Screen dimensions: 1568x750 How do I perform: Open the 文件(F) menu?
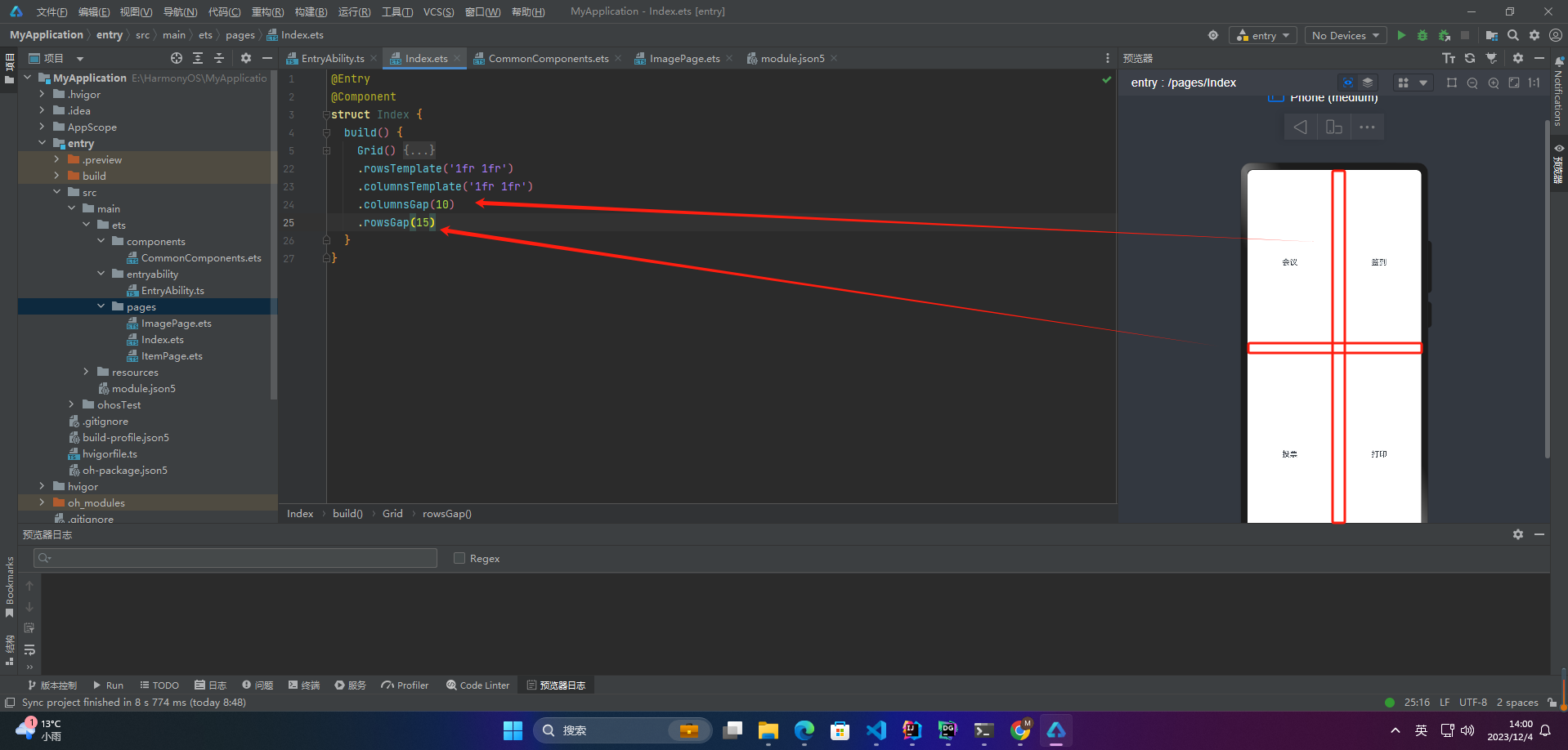coord(52,11)
